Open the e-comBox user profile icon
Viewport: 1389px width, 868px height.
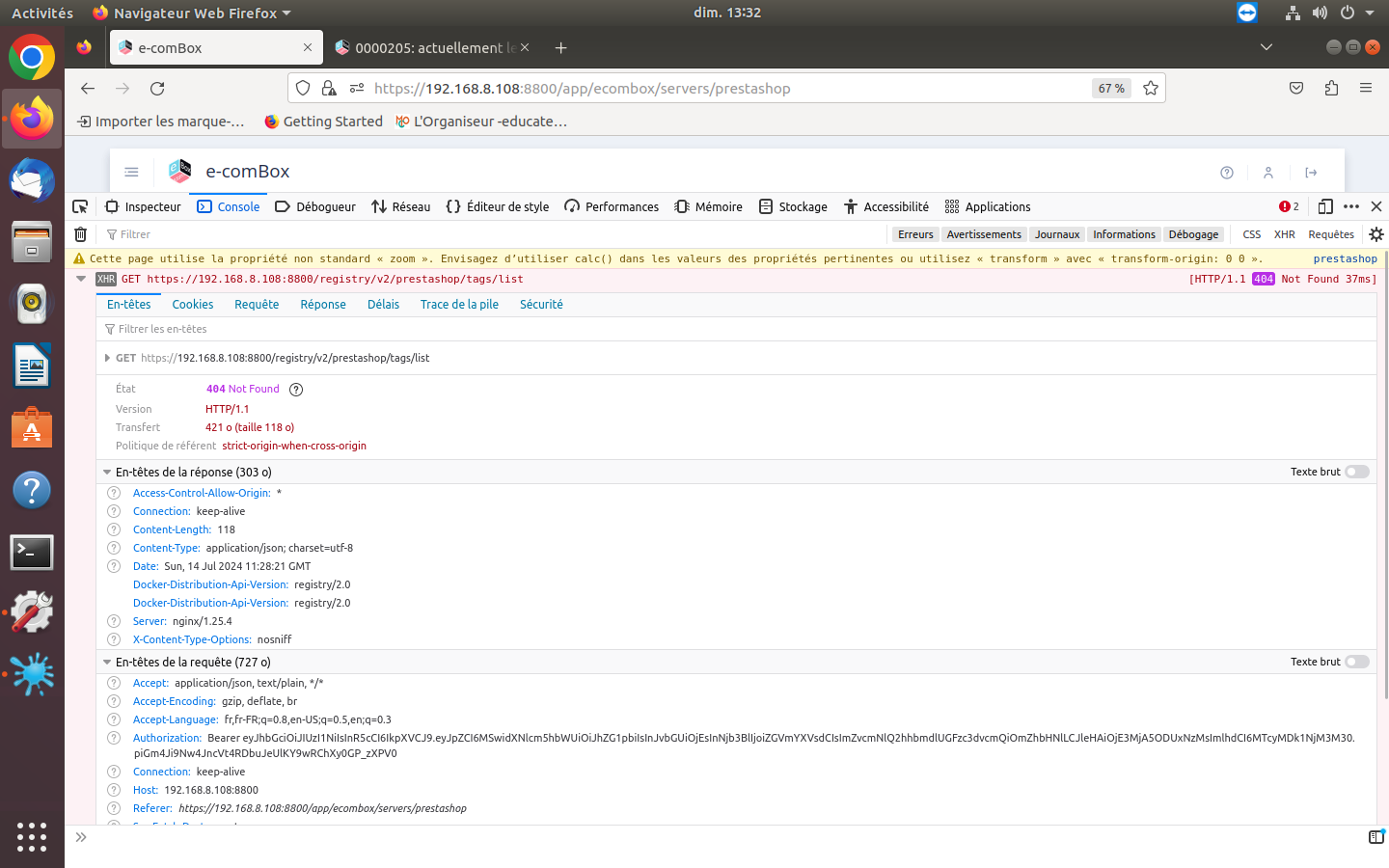(1268, 173)
